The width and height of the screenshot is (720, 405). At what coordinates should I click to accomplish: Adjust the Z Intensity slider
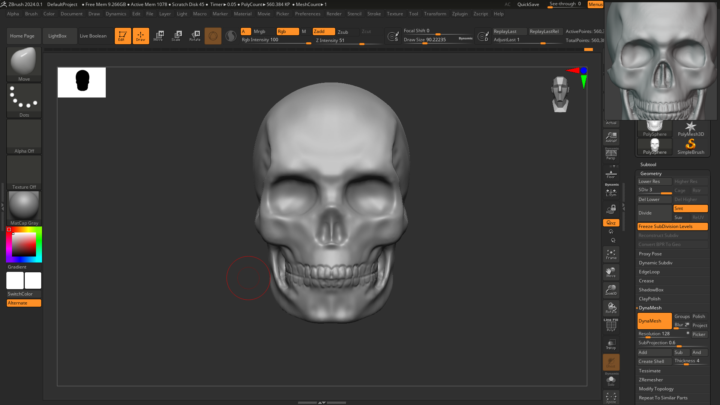(x=347, y=41)
